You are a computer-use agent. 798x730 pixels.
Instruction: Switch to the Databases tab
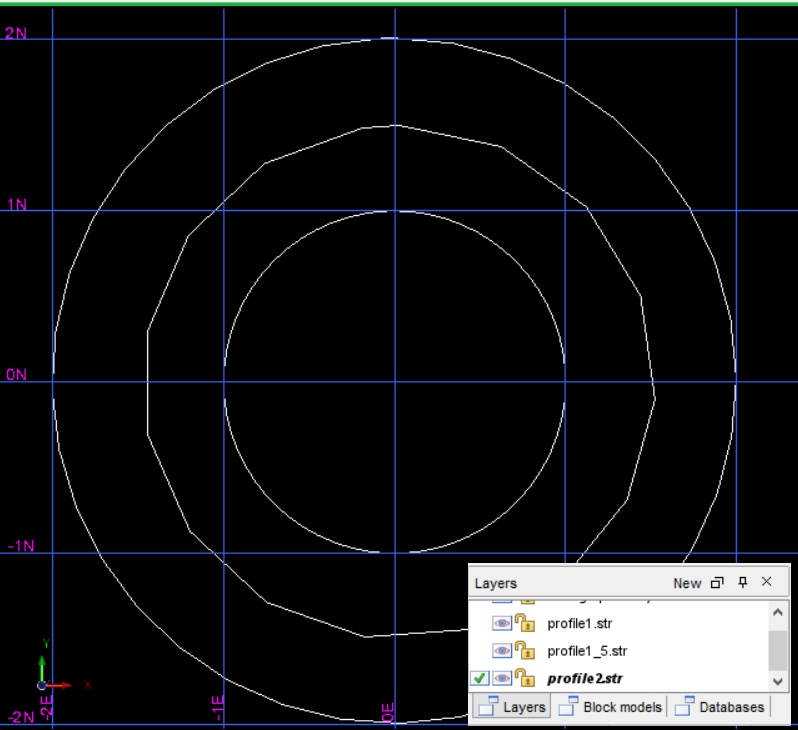(720, 707)
